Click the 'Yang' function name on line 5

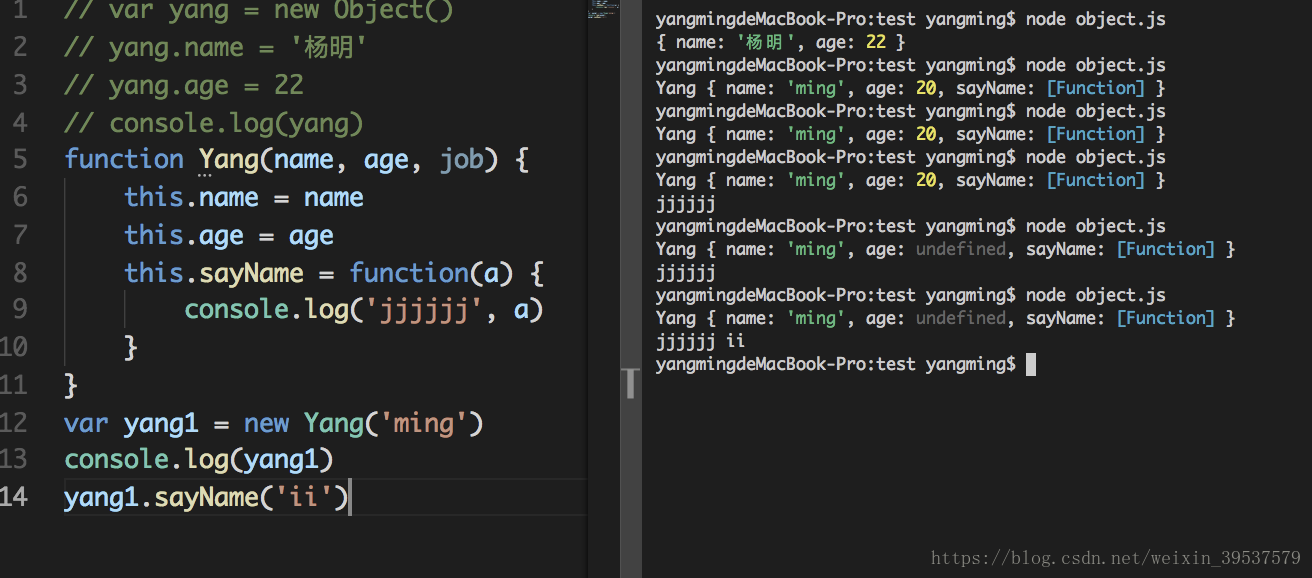click(x=228, y=159)
